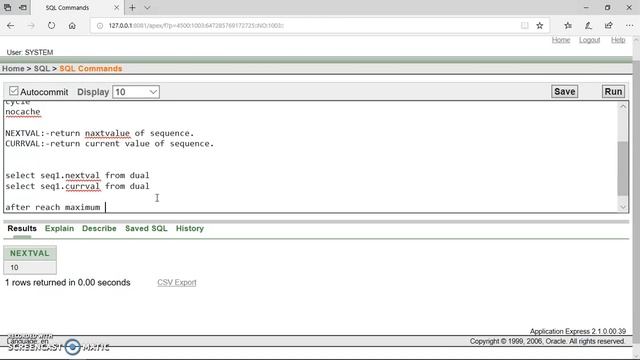Click the Home link at top right
This screenshot has height=360, width=640.
(x=561, y=40)
